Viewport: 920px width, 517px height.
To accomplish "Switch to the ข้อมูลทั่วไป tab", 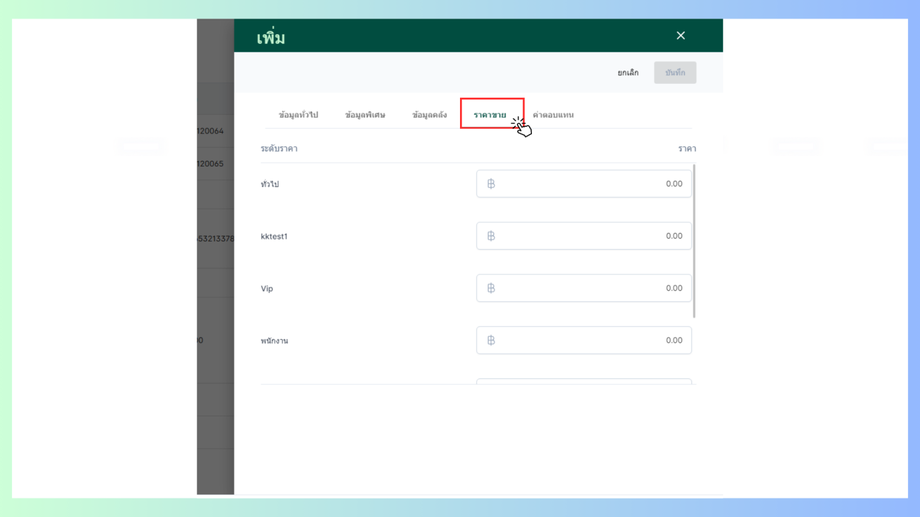I will click(298, 115).
